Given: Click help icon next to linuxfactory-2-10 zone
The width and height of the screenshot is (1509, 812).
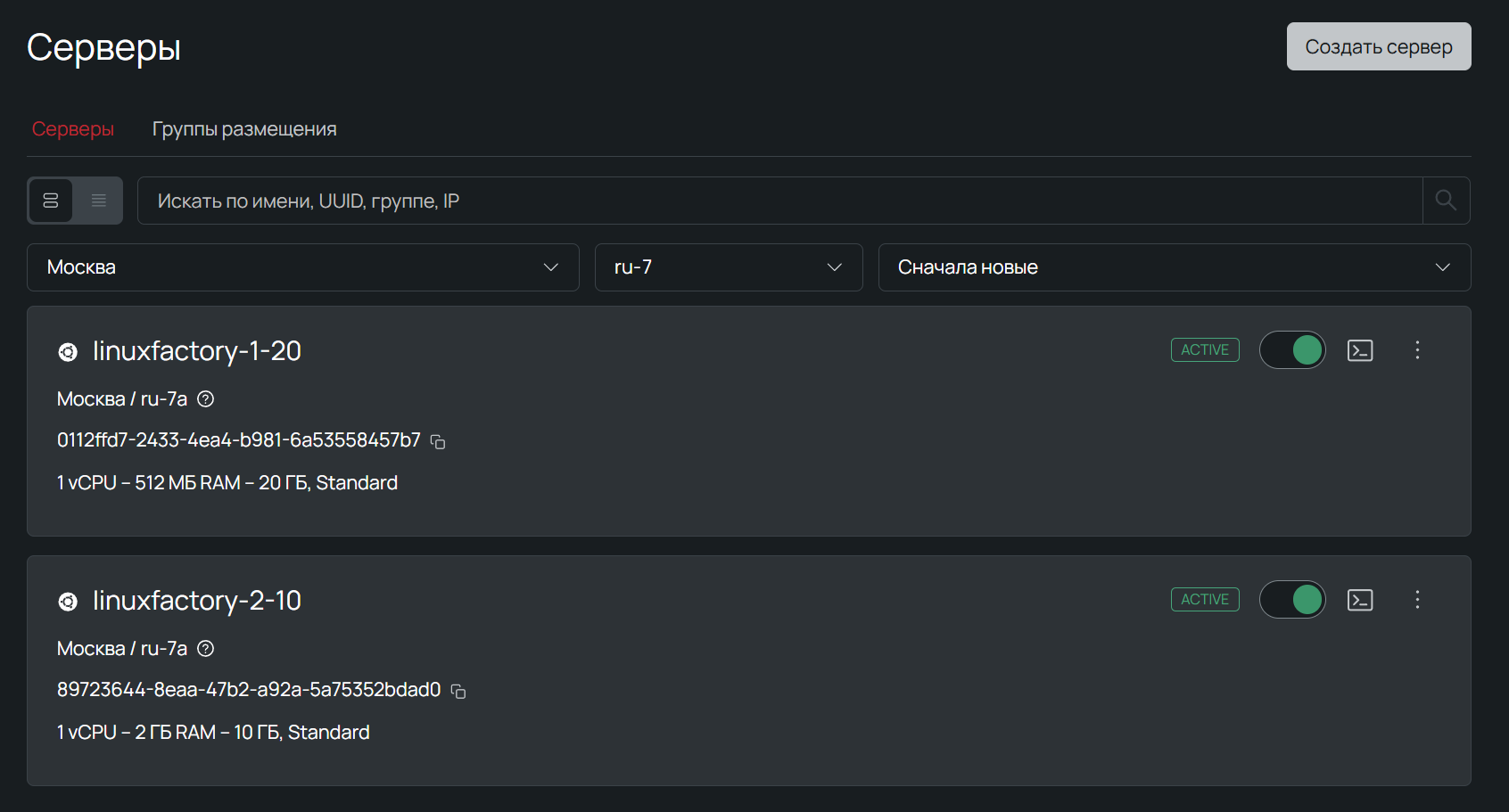Looking at the screenshot, I should [206, 649].
